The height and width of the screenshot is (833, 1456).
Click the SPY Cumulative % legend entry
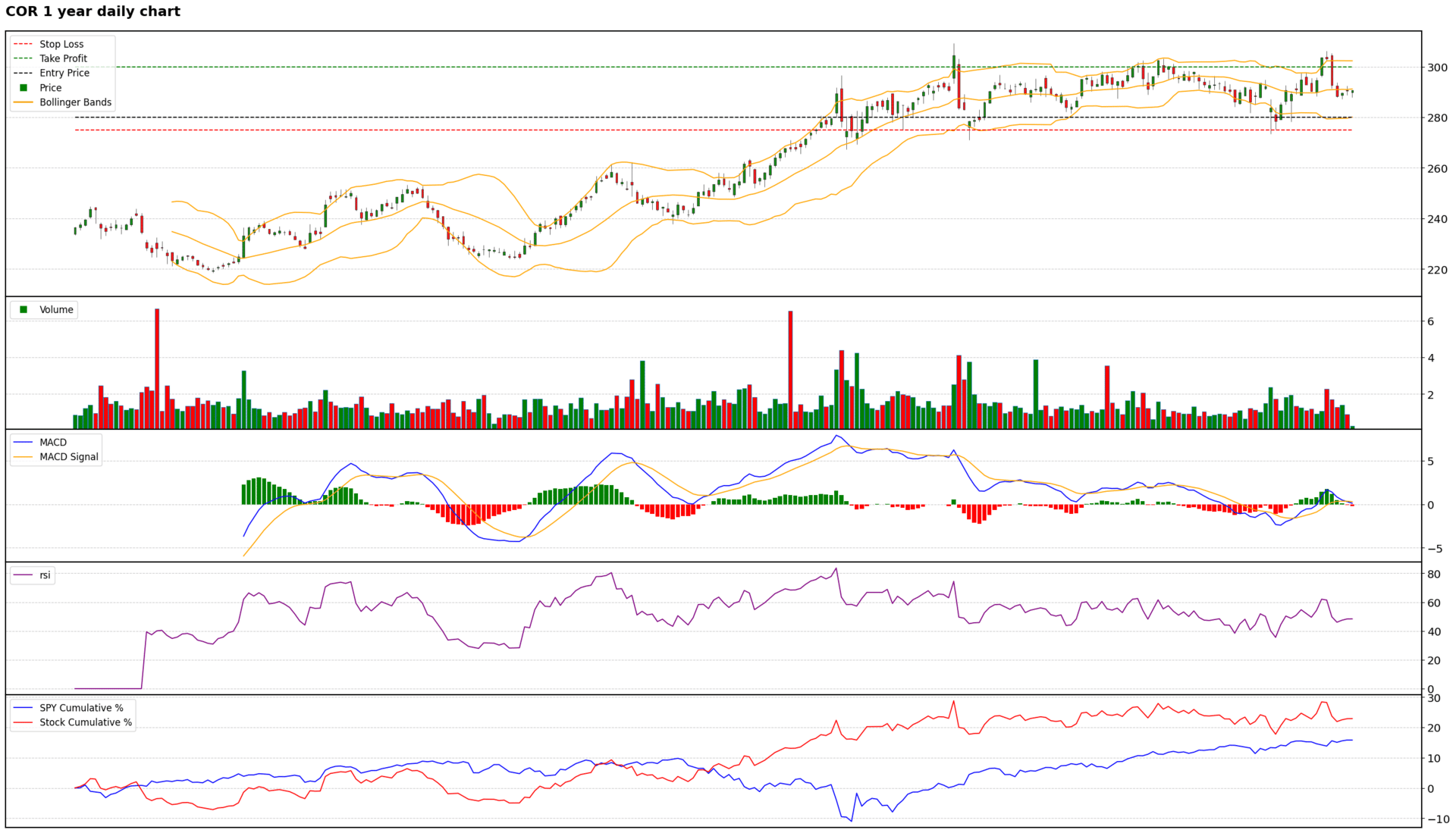pos(81,708)
